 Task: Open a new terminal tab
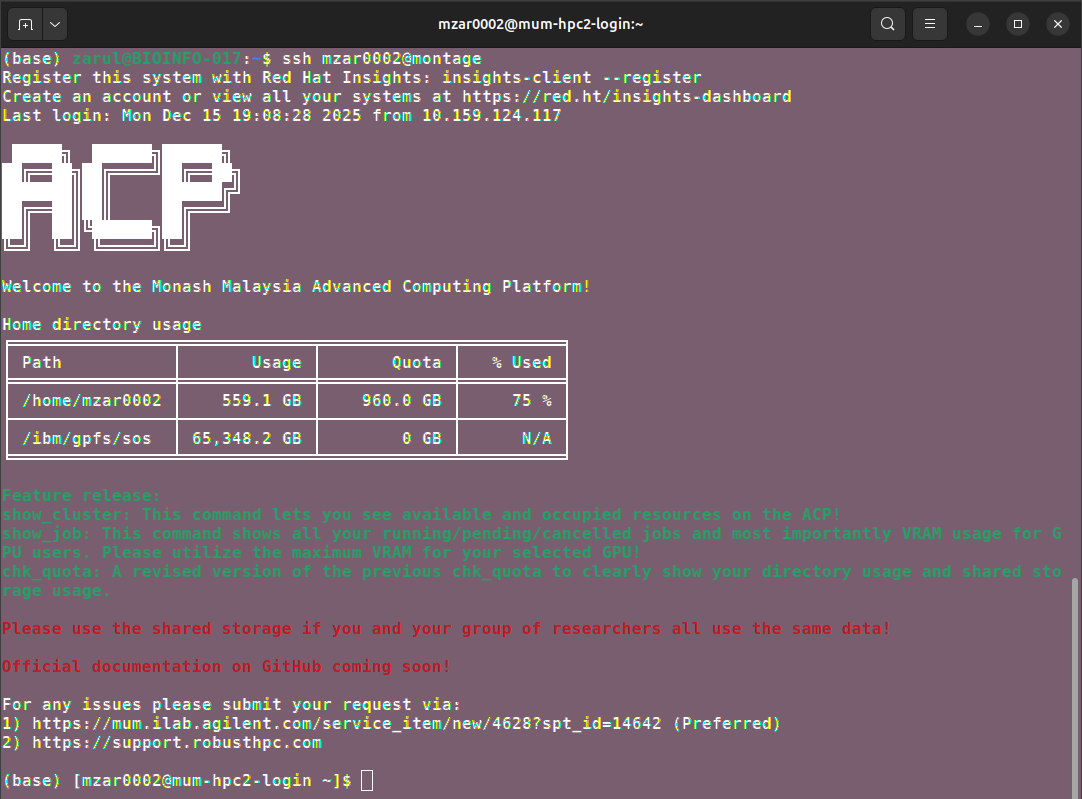coord(25,24)
